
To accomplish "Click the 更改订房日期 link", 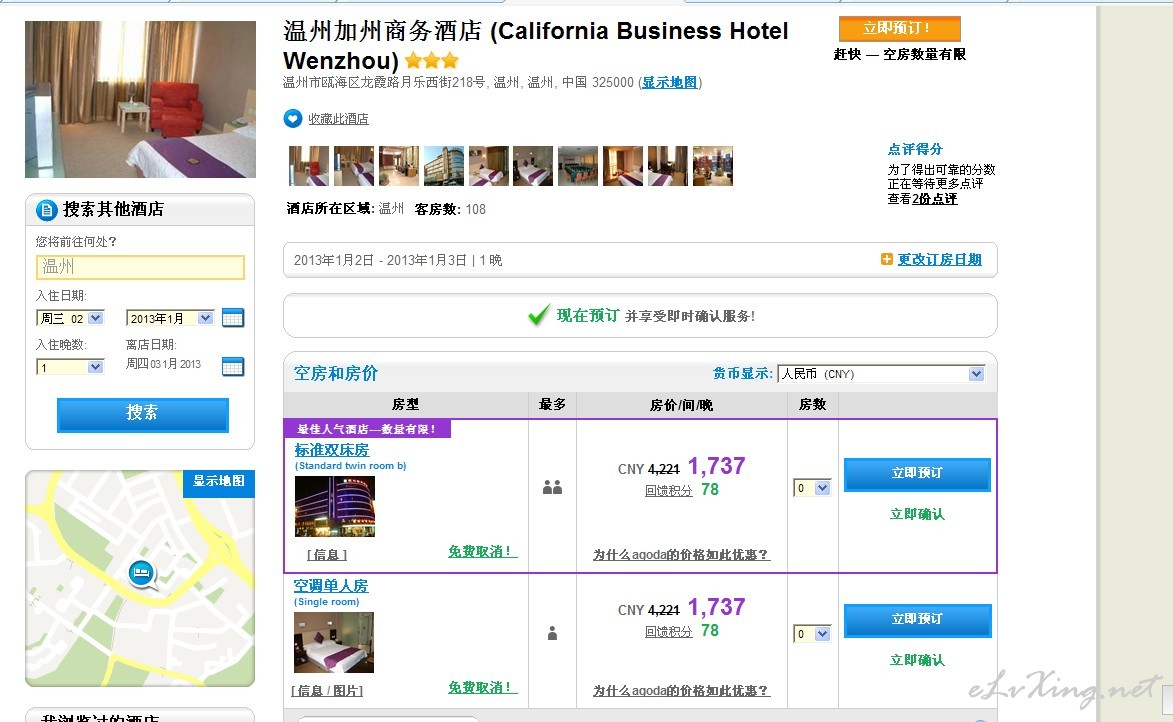I will [940, 260].
